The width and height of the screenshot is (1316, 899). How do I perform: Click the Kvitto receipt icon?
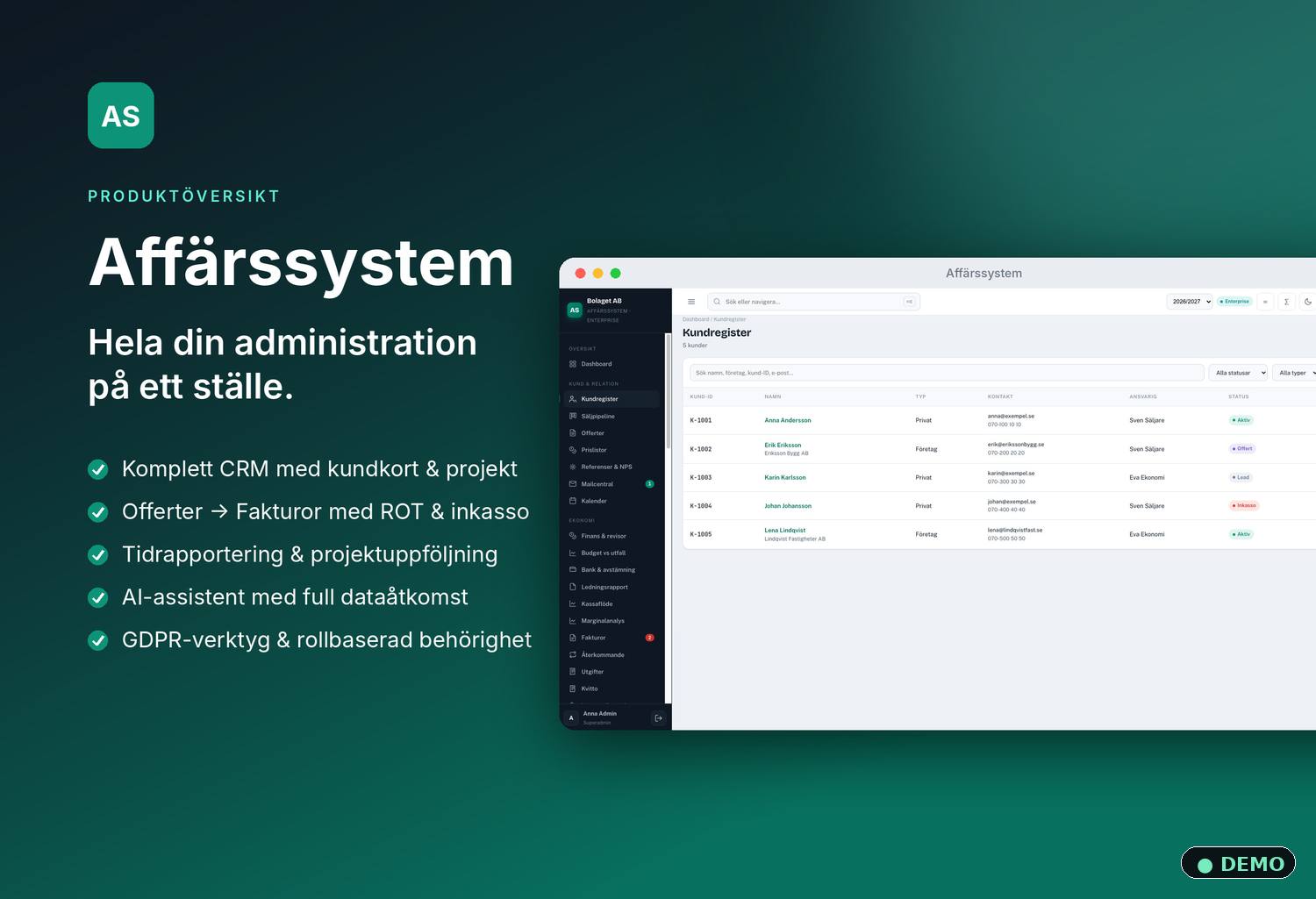[x=573, y=689]
